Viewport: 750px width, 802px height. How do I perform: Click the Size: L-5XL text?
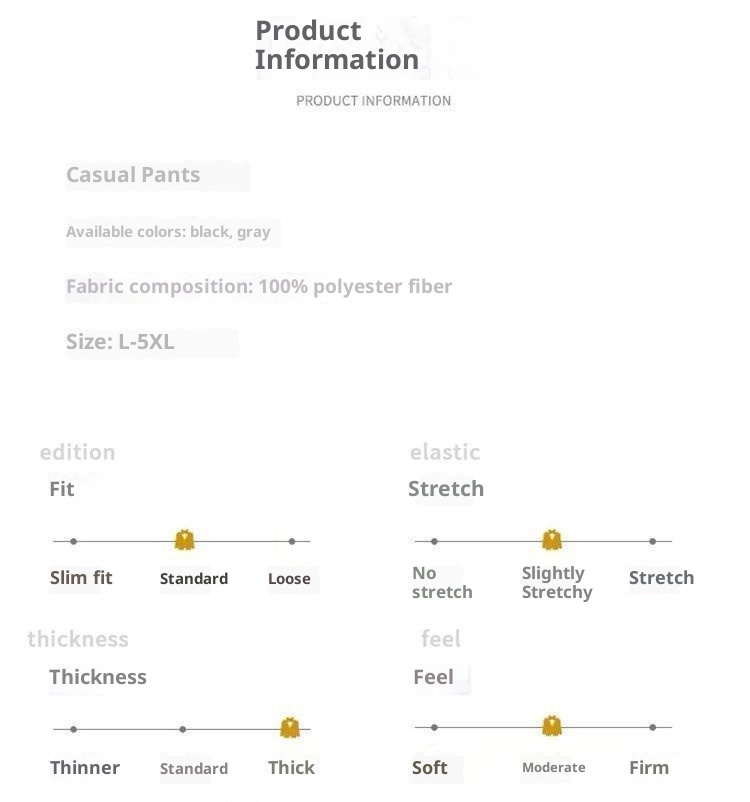pyautogui.click(x=120, y=342)
